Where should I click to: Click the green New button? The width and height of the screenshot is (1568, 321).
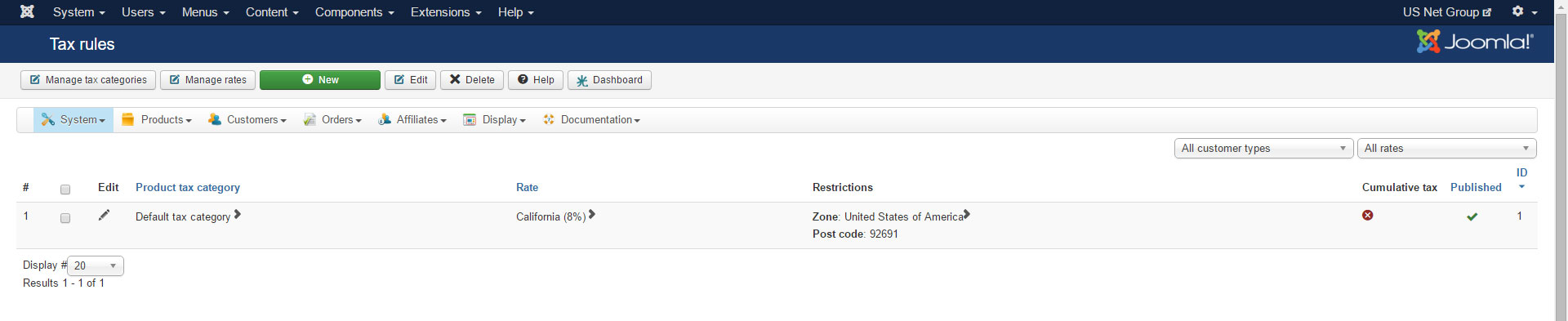pyautogui.click(x=320, y=80)
